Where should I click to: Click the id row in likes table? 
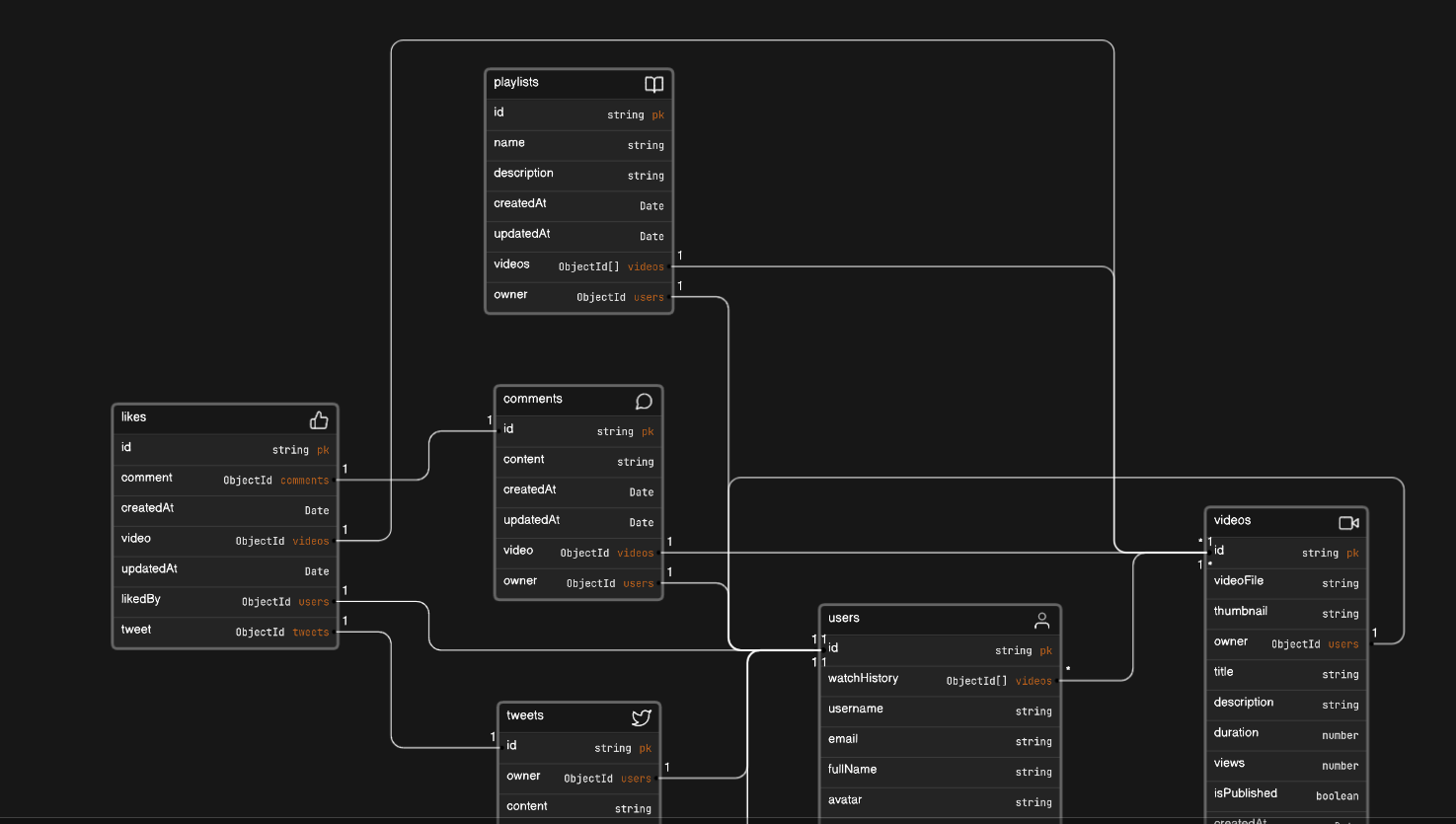pos(226,449)
